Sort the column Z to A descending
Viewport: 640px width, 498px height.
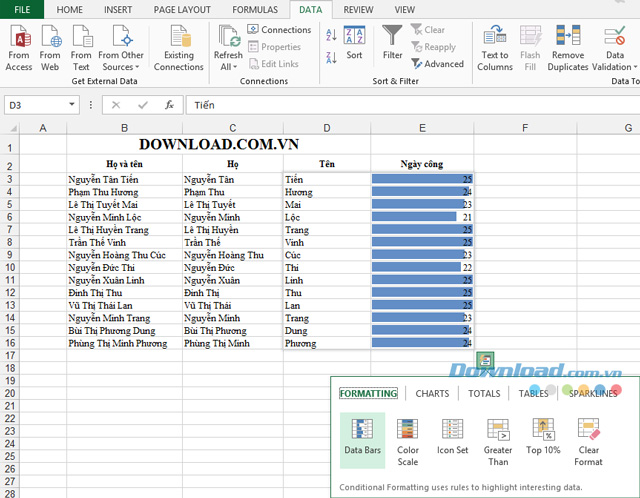[x=331, y=58]
